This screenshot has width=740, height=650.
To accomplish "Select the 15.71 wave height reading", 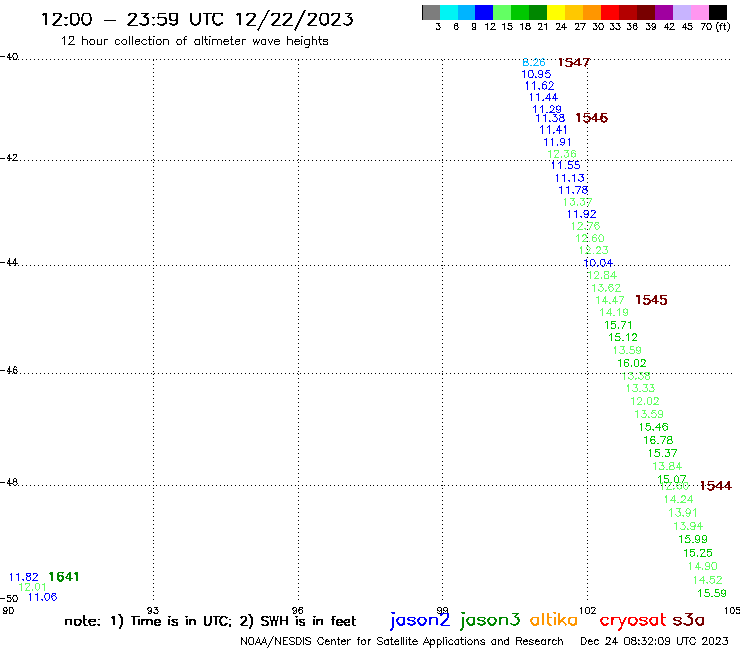I will point(618,325).
